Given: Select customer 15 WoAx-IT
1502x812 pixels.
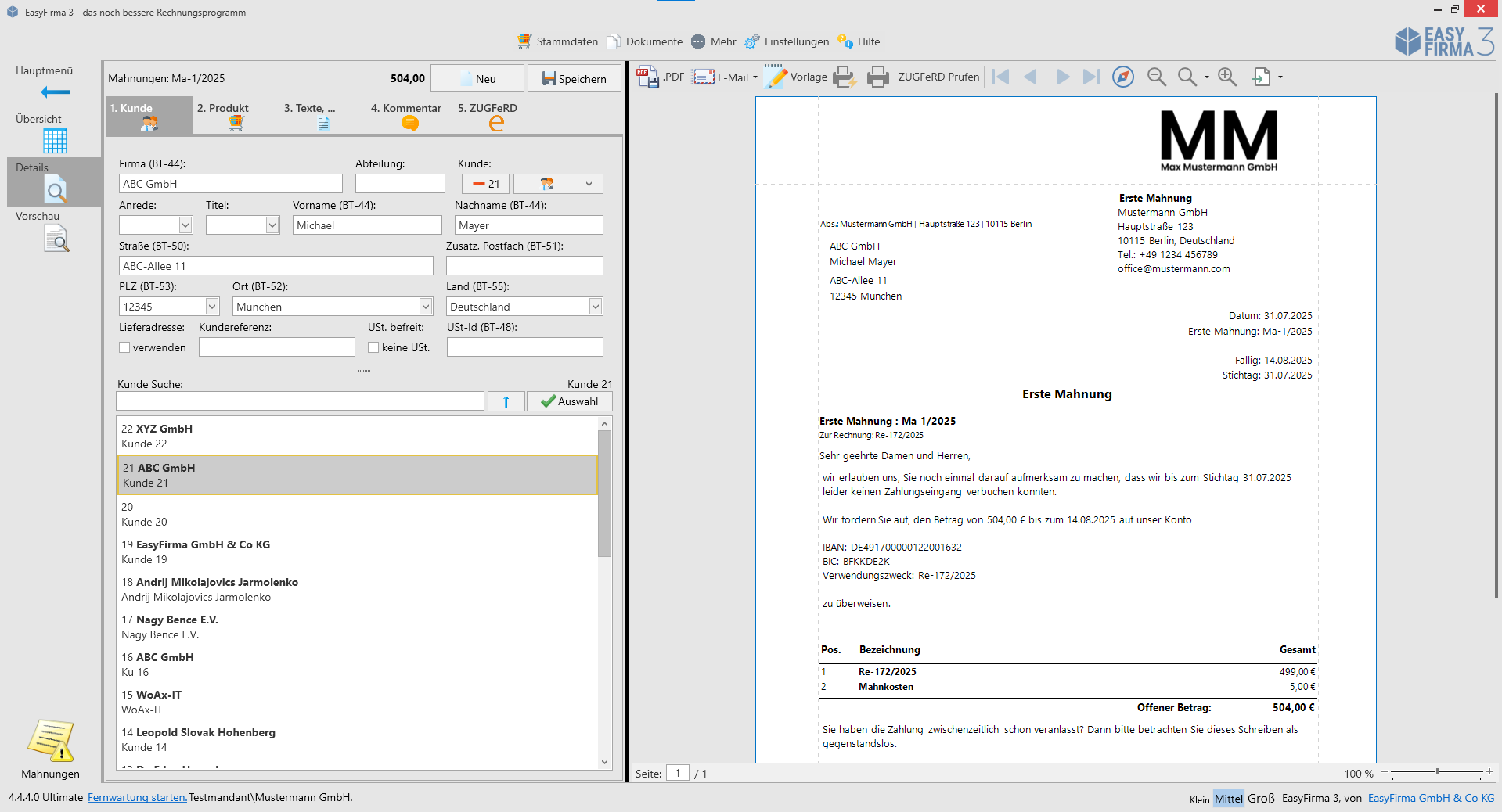Looking at the screenshot, I should (357, 702).
